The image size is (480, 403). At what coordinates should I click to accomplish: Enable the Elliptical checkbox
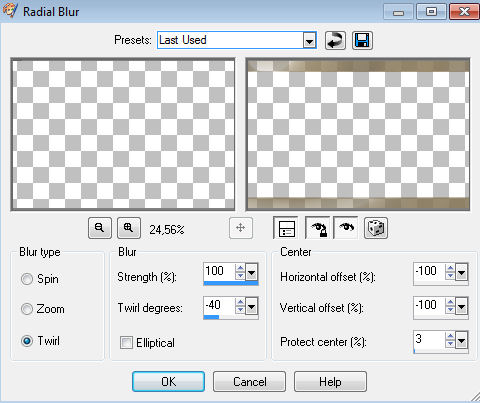(x=126, y=342)
